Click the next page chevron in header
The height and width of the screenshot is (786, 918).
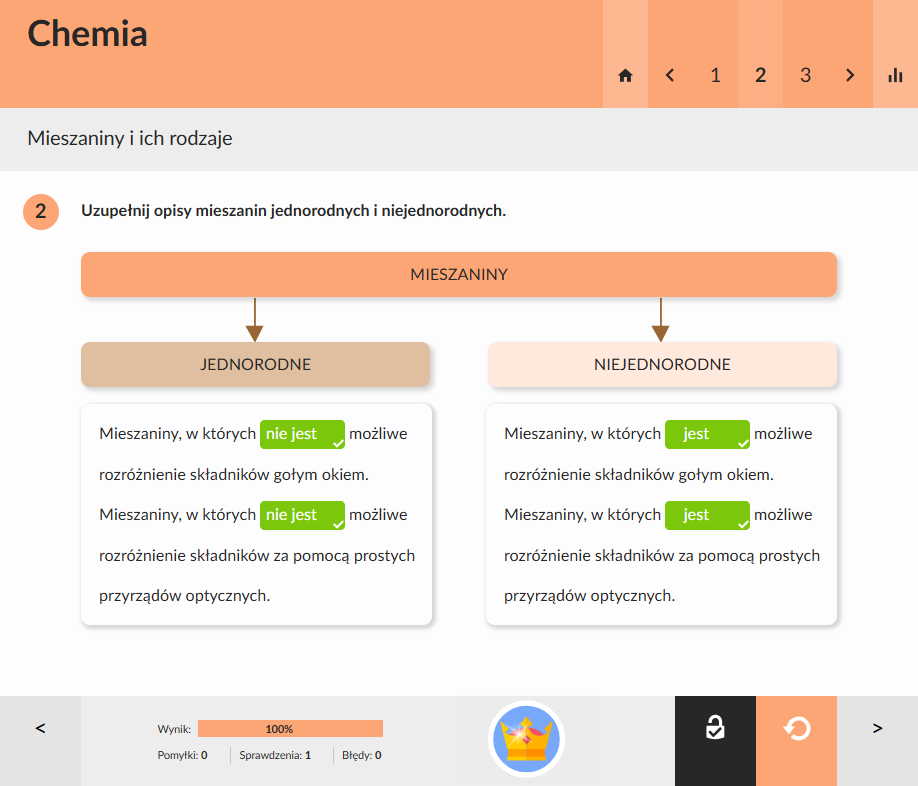pyautogui.click(x=850, y=75)
